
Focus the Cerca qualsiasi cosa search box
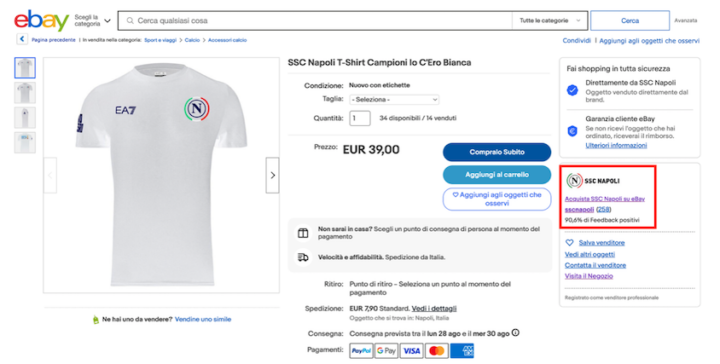(x=315, y=21)
